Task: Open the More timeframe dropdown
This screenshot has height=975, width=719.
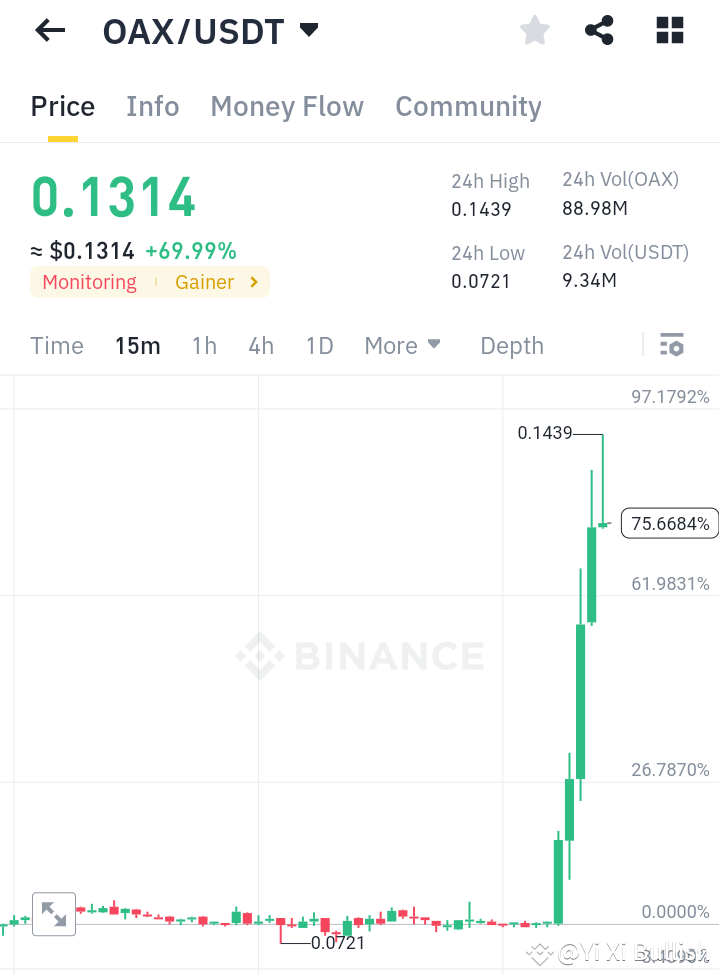Action: (x=402, y=345)
